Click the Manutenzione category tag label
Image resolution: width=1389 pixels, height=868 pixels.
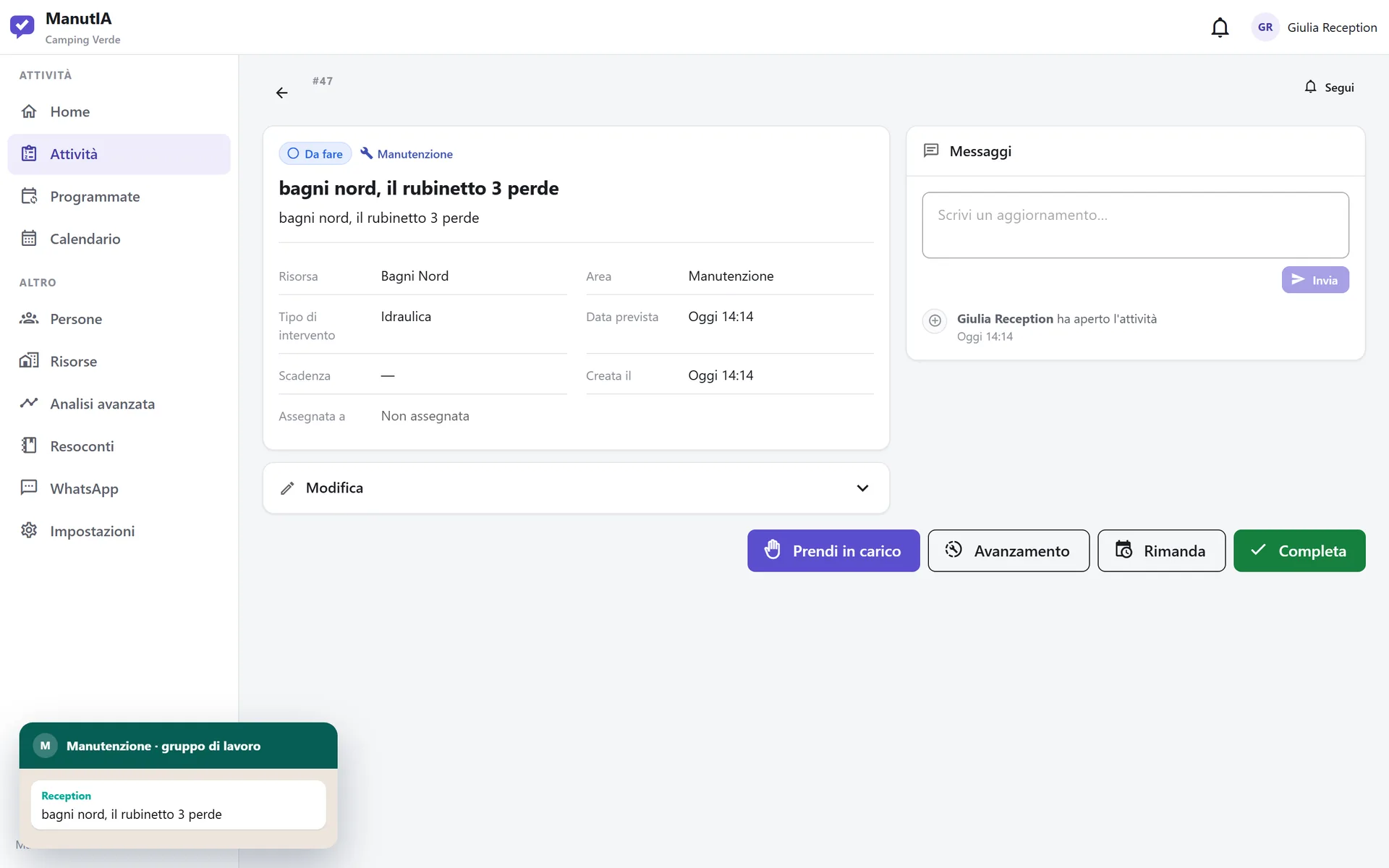(415, 154)
